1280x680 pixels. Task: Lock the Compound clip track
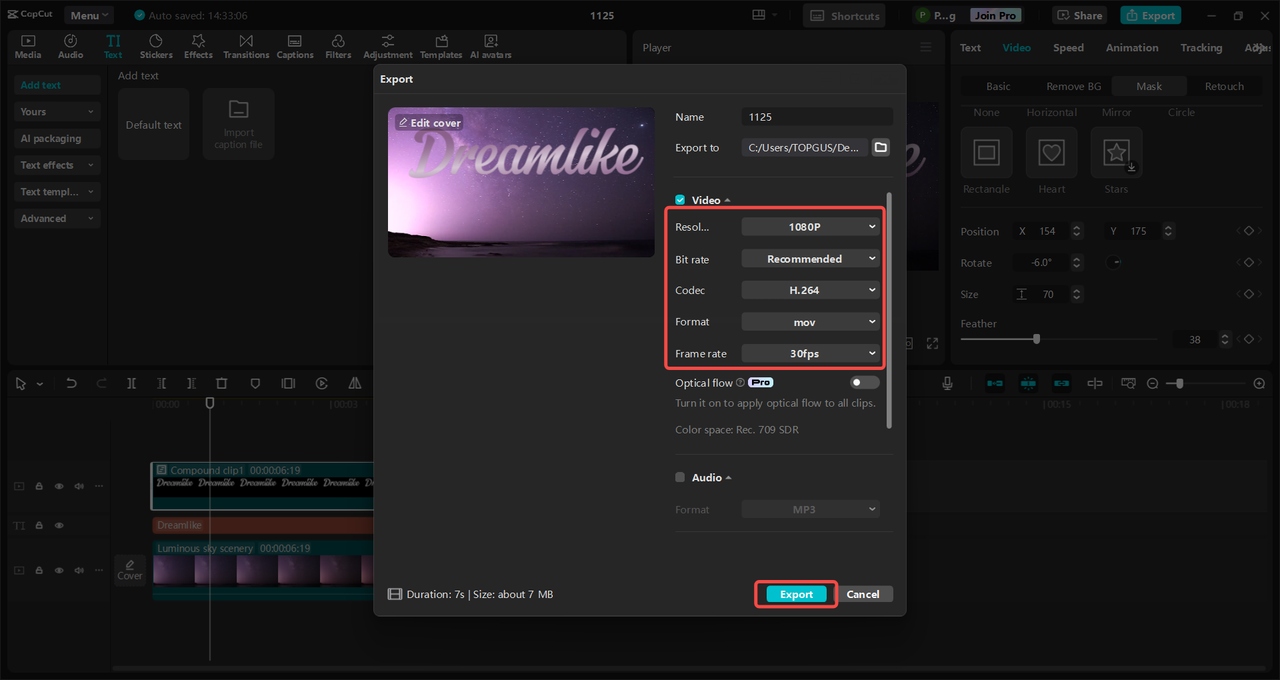pyautogui.click(x=39, y=486)
